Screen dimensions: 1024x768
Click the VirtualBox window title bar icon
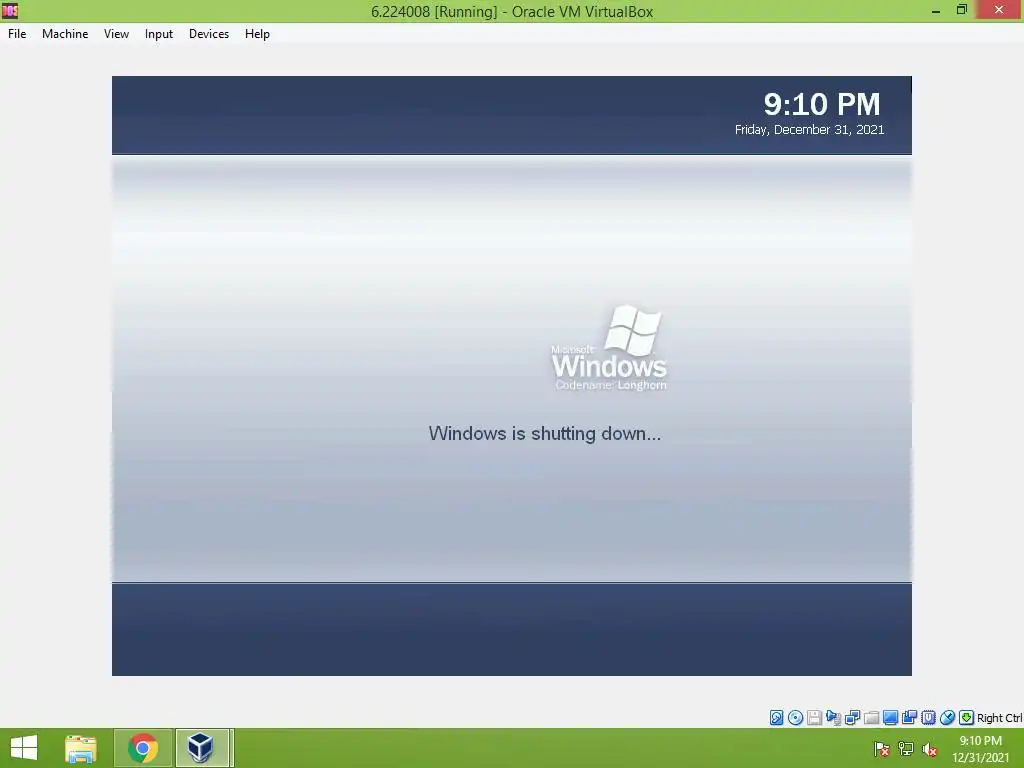[x=10, y=11]
